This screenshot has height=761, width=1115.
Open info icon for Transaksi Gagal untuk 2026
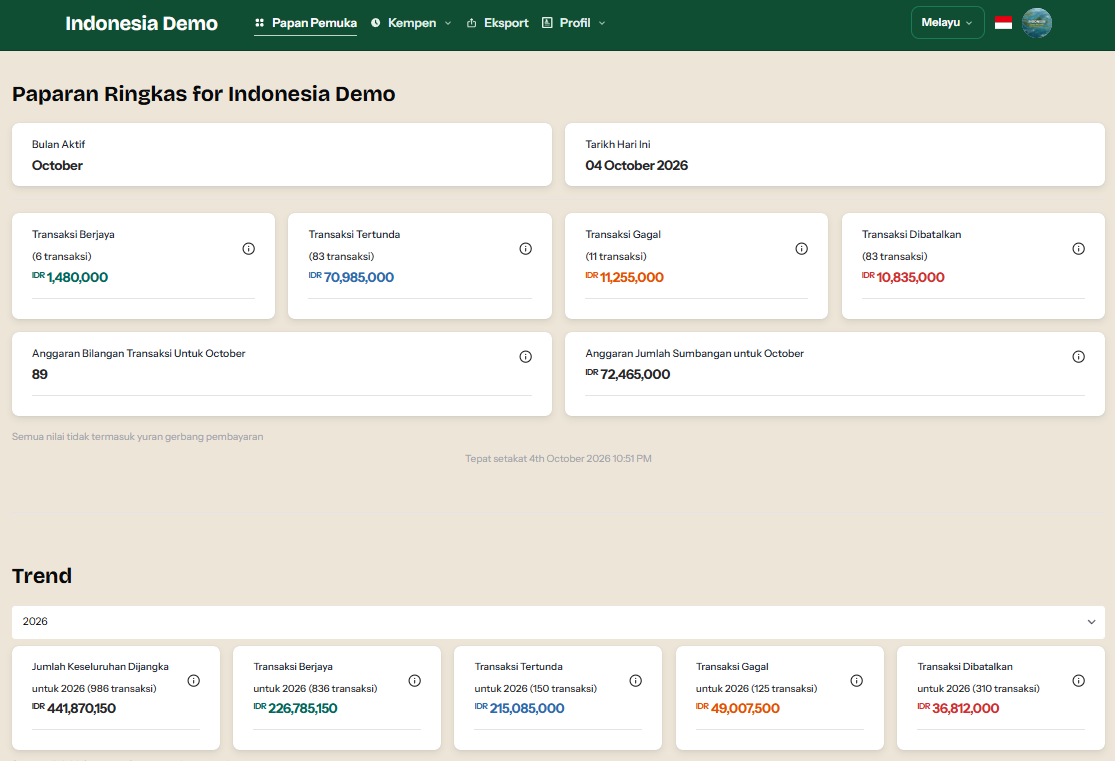click(857, 681)
